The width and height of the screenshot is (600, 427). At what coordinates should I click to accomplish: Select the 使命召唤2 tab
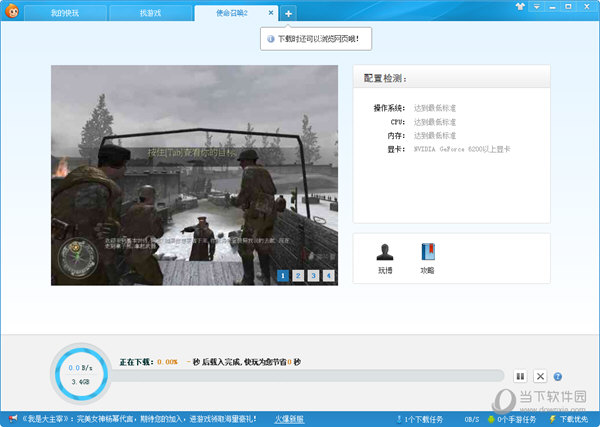pyautogui.click(x=232, y=13)
